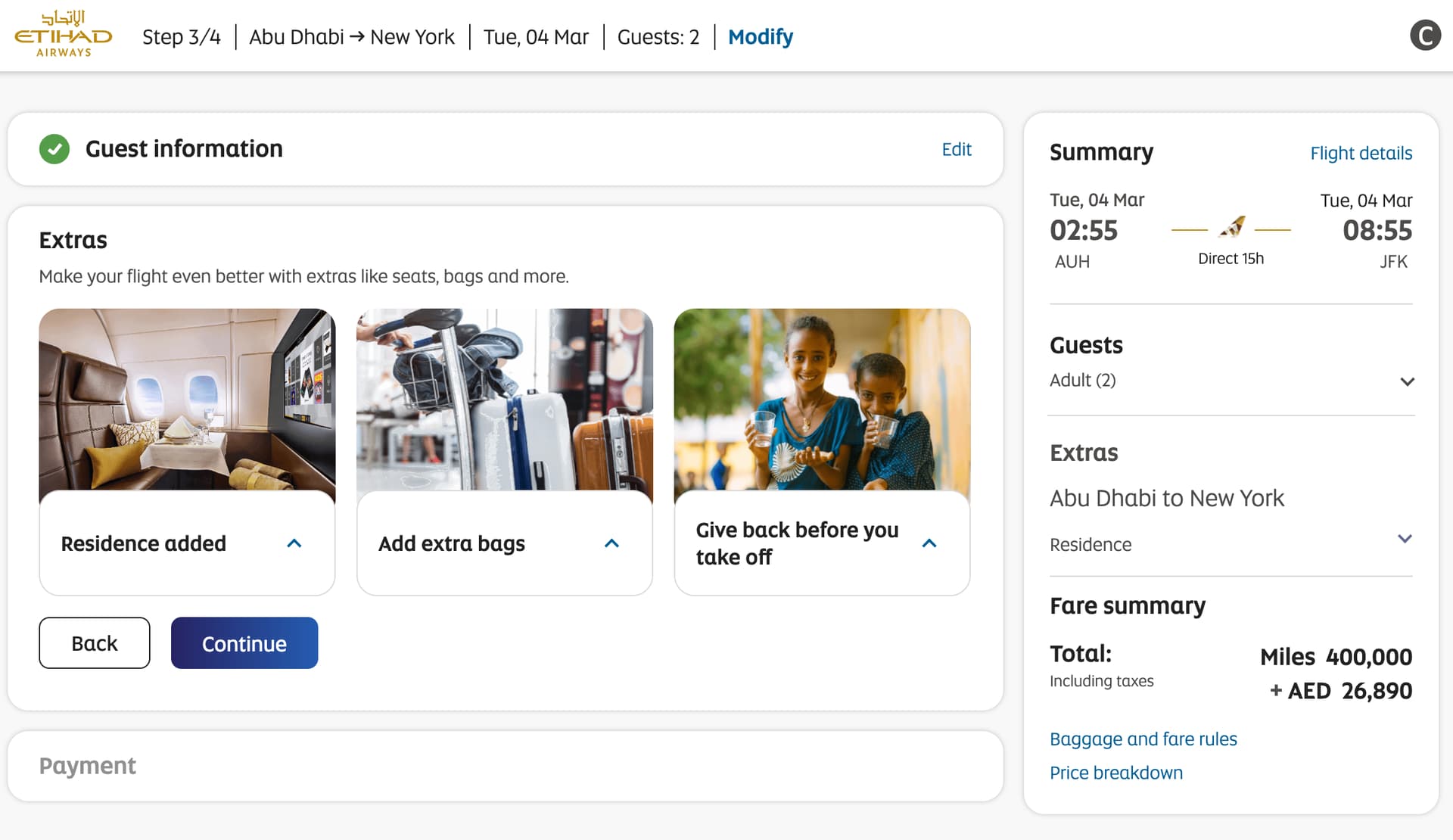
Task: Expand the Residence extras details arrow
Action: coord(1404,539)
